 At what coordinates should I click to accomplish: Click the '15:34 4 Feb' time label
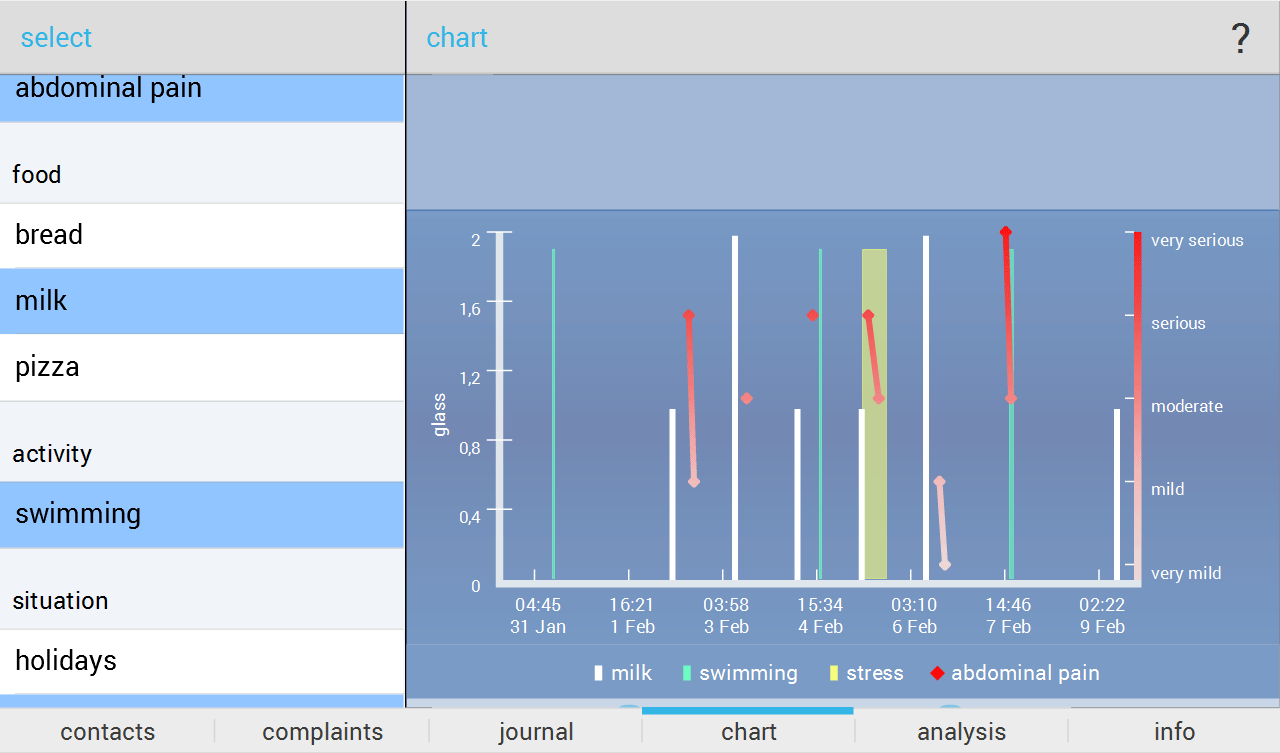820,616
